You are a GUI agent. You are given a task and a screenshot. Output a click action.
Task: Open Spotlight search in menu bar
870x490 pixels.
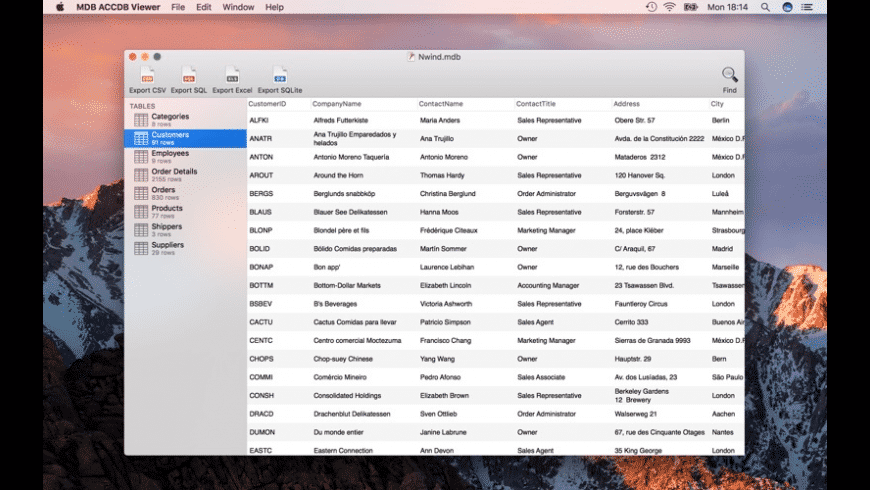click(765, 7)
